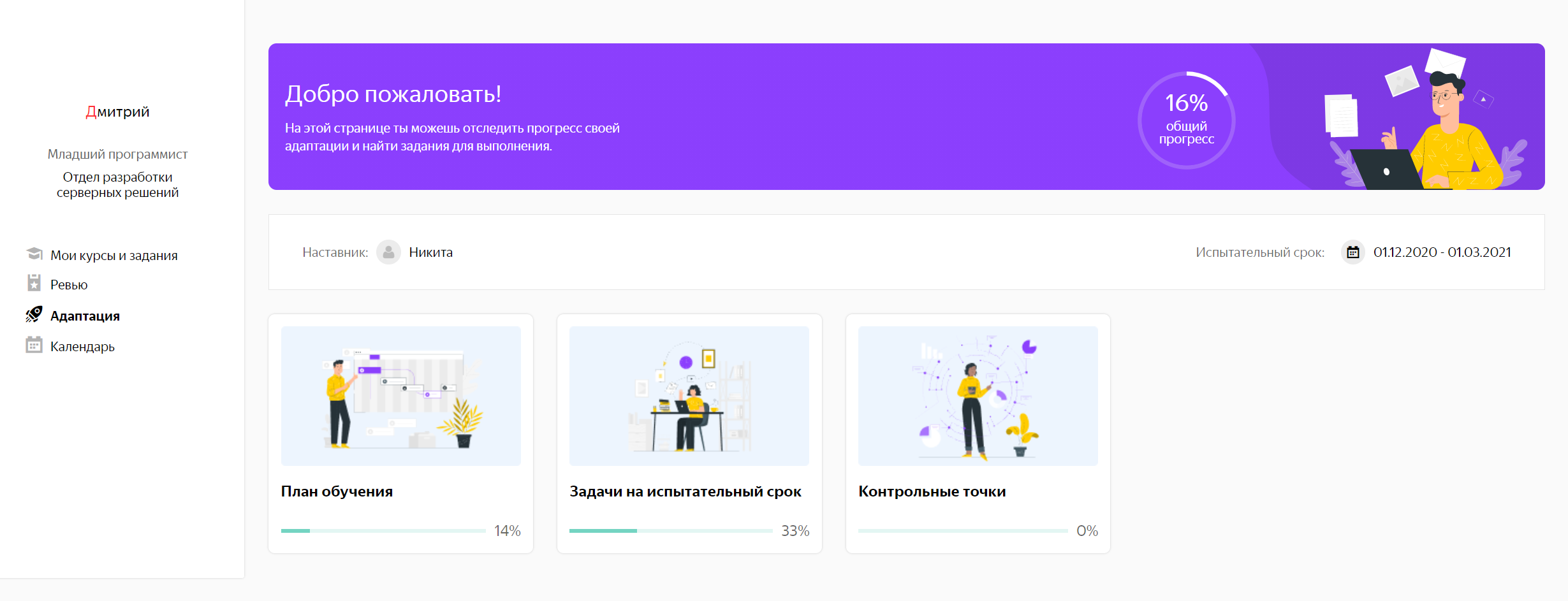Viewport: 1568px width, 601px height.
Task: Click the Испытательный срок: label
Action: coord(1260,252)
